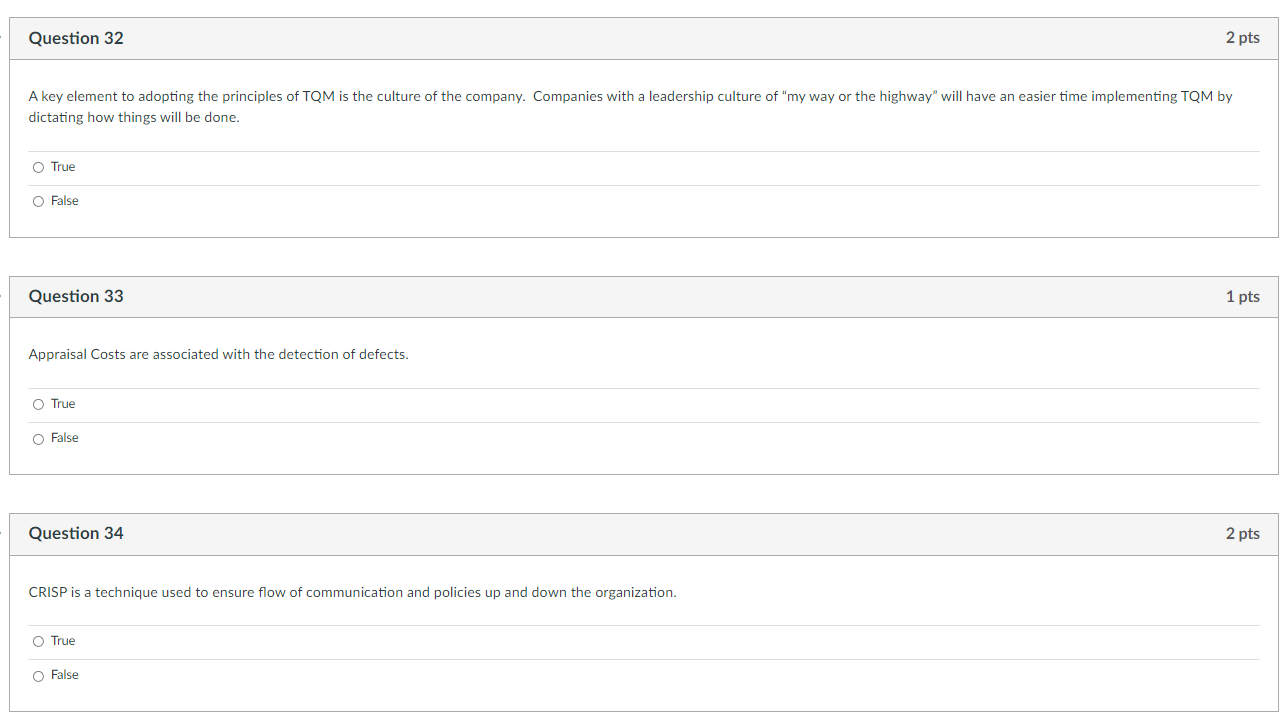Select False for Question 34
Image resolution: width=1287 pixels, height=719 pixels.
[x=38, y=675]
